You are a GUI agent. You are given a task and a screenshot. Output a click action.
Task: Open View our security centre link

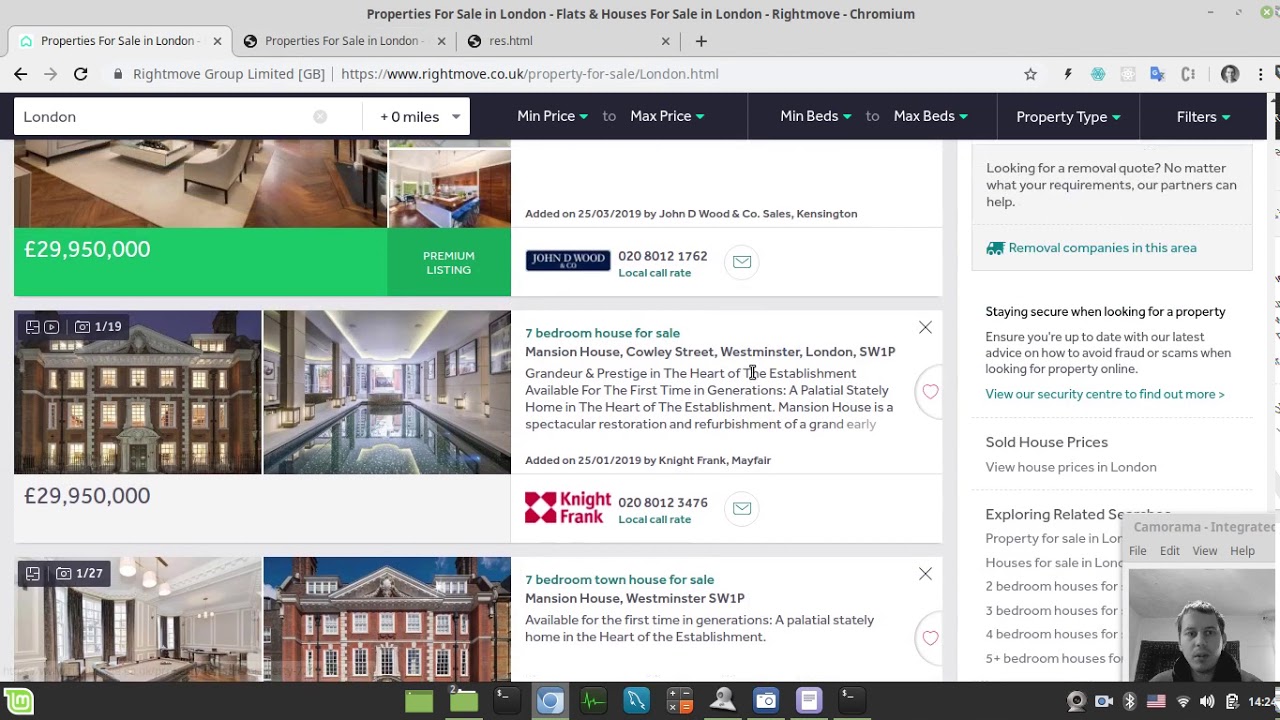(x=1104, y=394)
